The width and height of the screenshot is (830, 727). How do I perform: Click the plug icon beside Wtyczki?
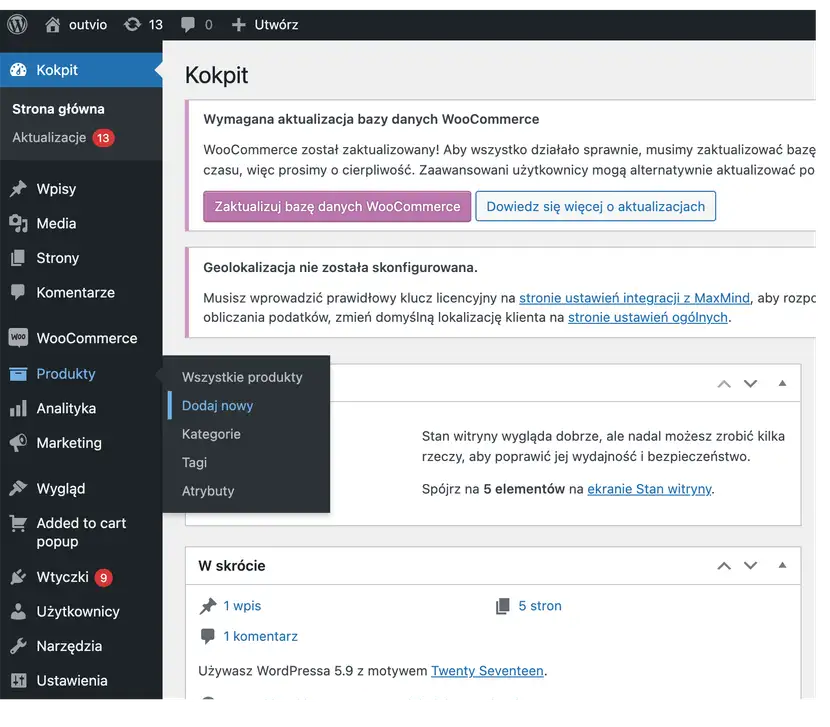click(18, 577)
